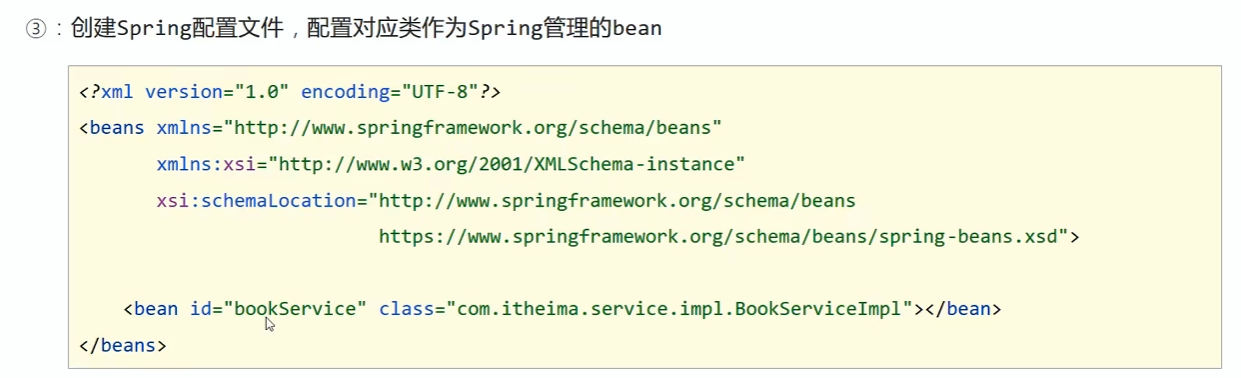This screenshot has height=378, width=1241.
Task: Click the circled number 3 step marker
Action: (36, 29)
